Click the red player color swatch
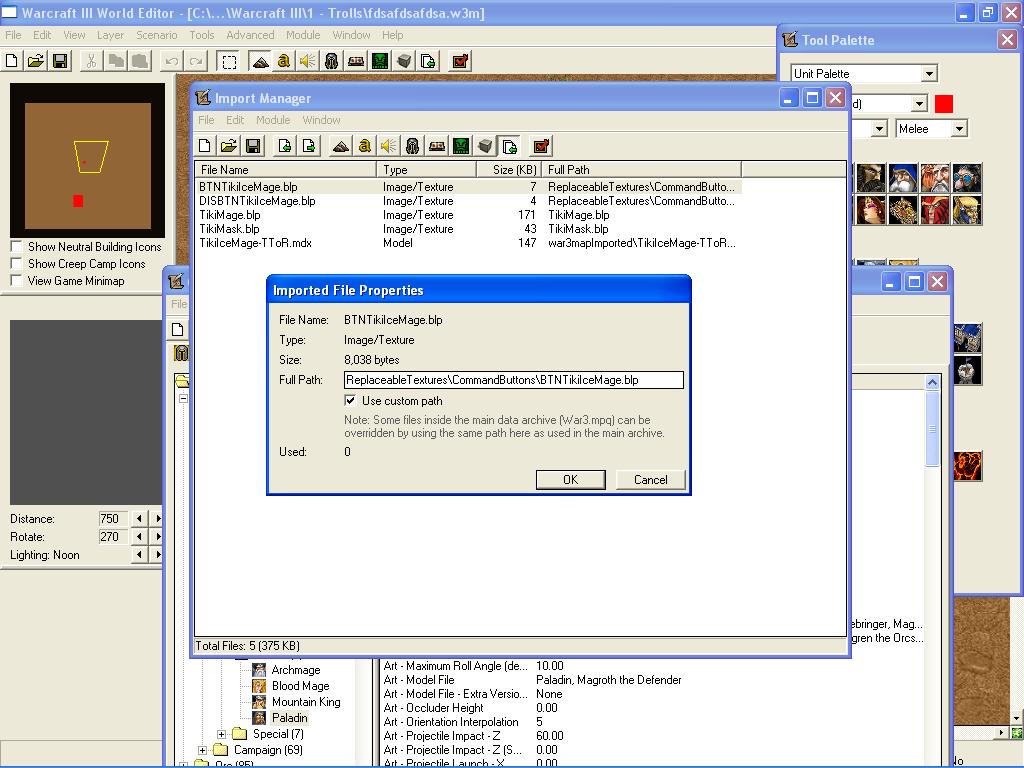The image size is (1024, 768). click(x=944, y=104)
